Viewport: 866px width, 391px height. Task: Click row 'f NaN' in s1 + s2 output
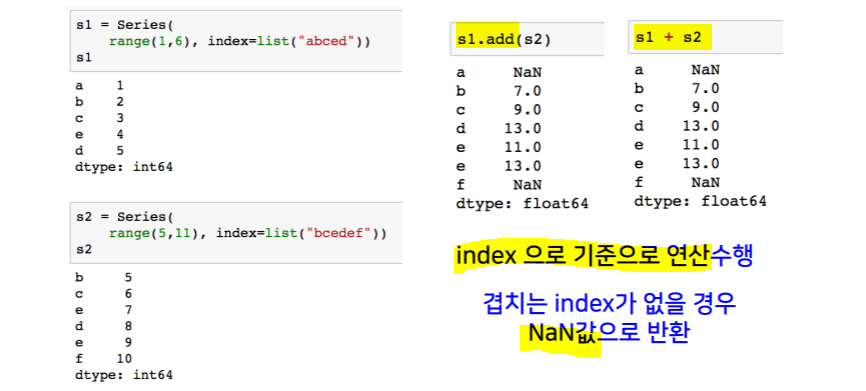tap(677, 182)
